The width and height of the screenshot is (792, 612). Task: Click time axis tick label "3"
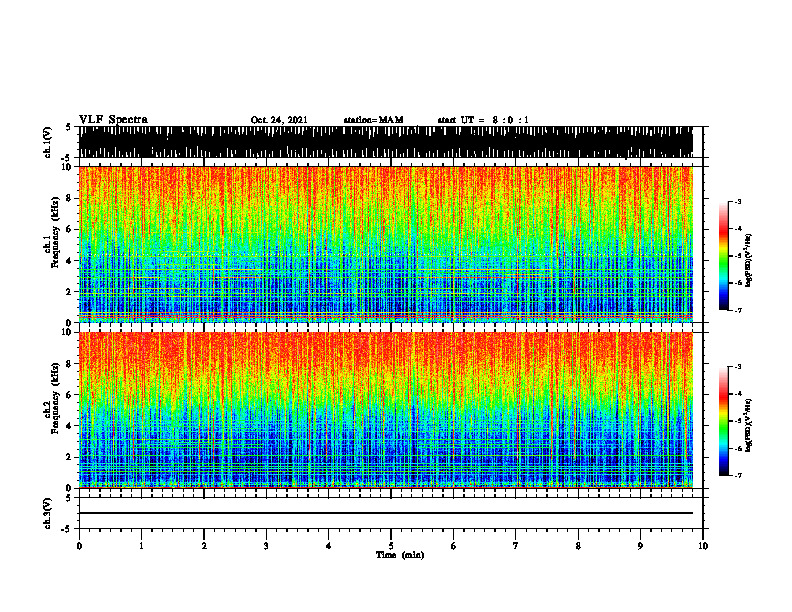(x=266, y=546)
